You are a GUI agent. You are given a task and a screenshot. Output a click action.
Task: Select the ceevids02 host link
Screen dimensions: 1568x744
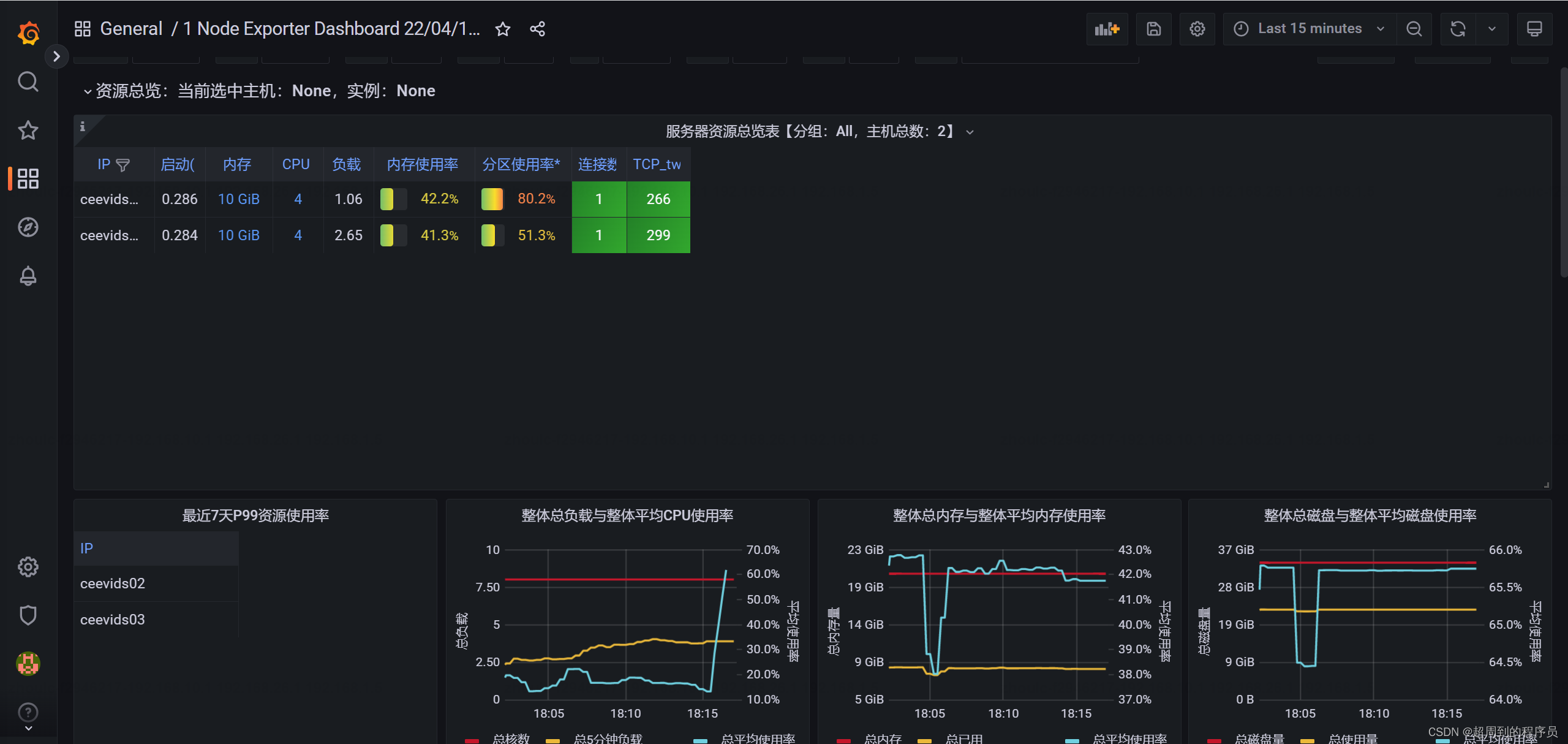click(x=113, y=583)
